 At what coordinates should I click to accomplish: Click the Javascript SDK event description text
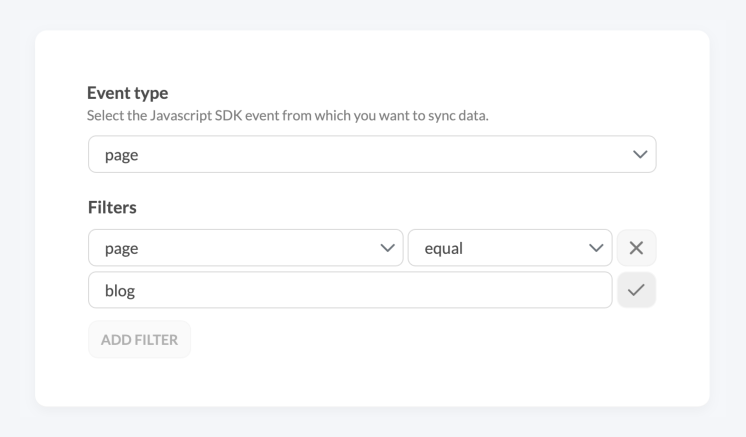(287, 116)
